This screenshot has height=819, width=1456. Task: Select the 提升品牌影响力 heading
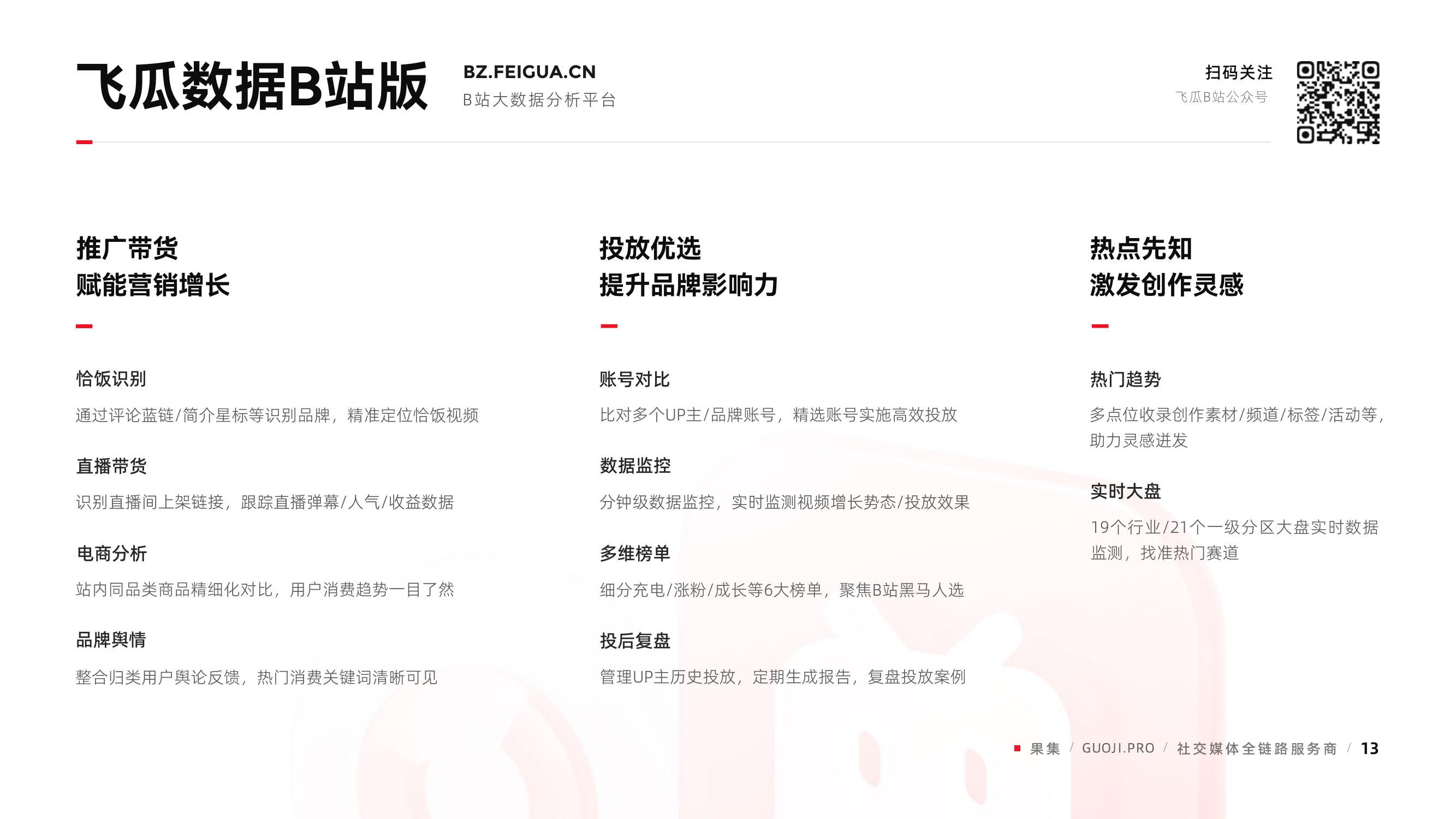click(x=688, y=284)
